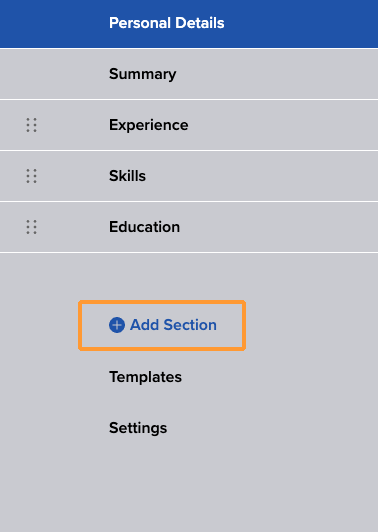Image resolution: width=378 pixels, height=532 pixels.
Task: Open the Skills section
Action: pyautogui.click(x=189, y=176)
